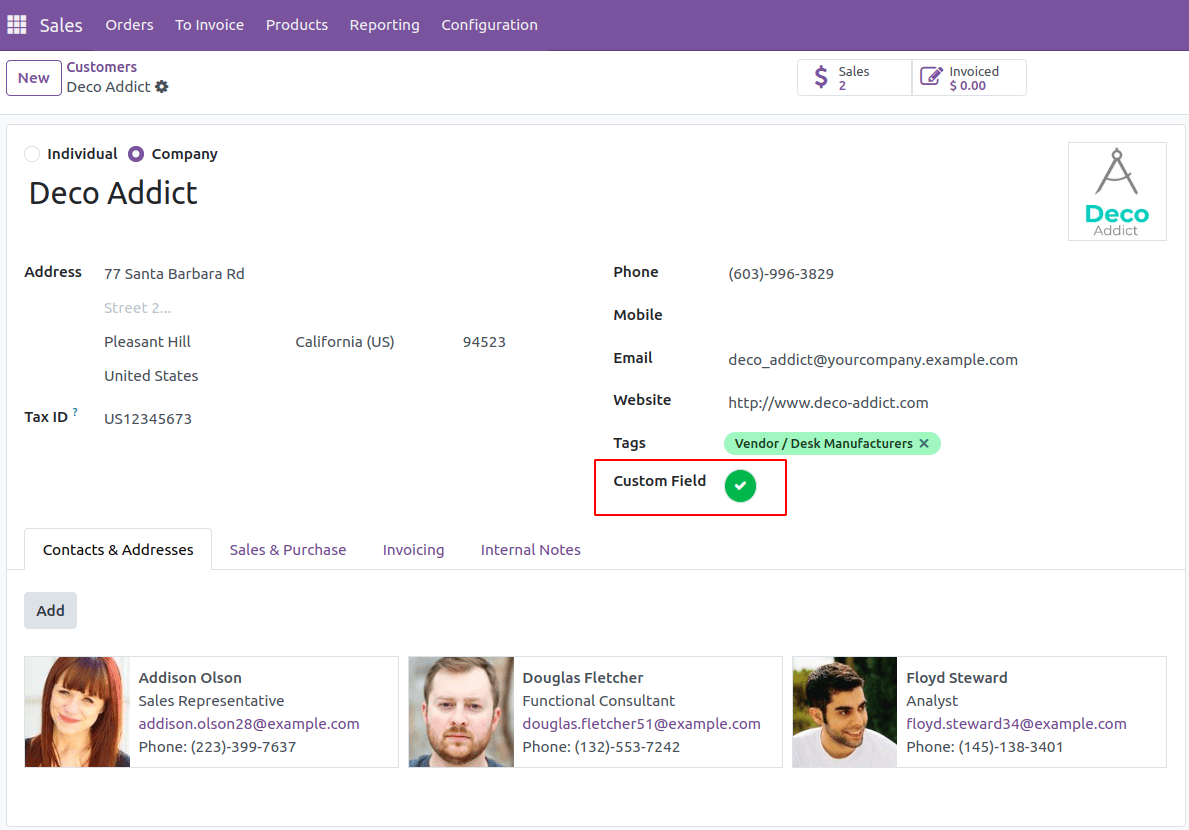Remove the Vendor / Desk Manufacturers tag
This screenshot has width=1189, height=830.
click(x=923, y=442)
